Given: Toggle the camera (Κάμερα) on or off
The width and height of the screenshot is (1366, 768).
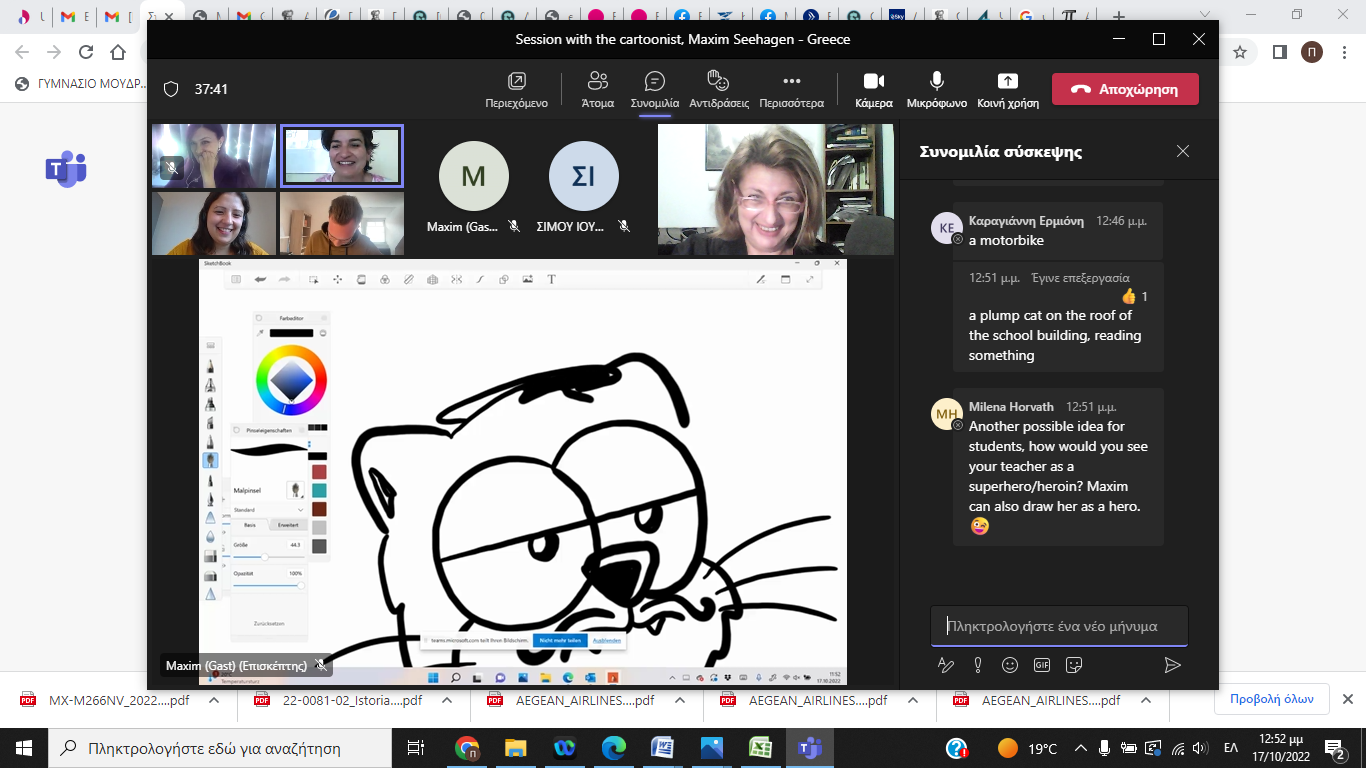Looking at the screenshot, I should 873,89.
